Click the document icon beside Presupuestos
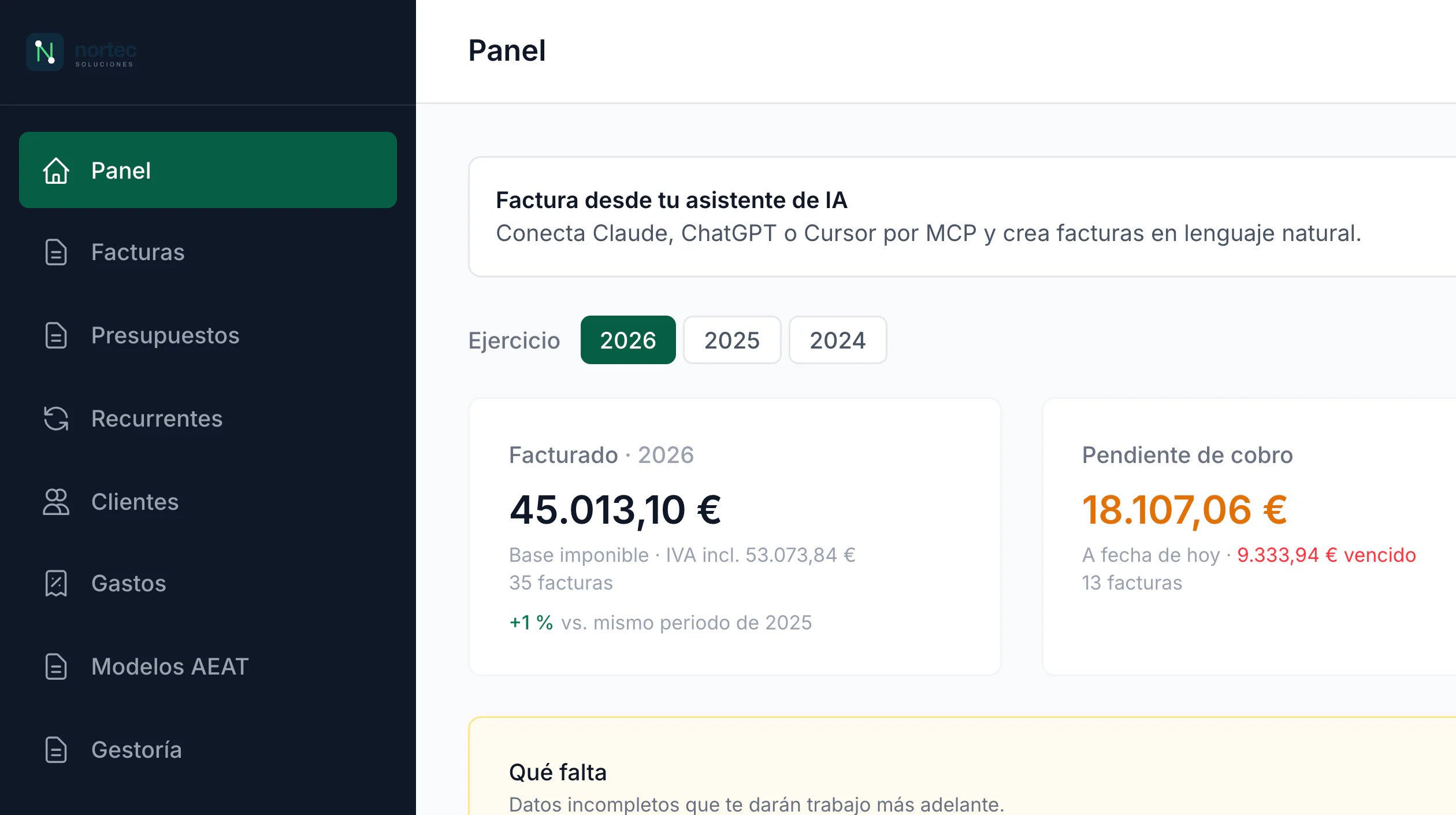The height and width of the screenshot is (815, 1456). coord(56,336)
